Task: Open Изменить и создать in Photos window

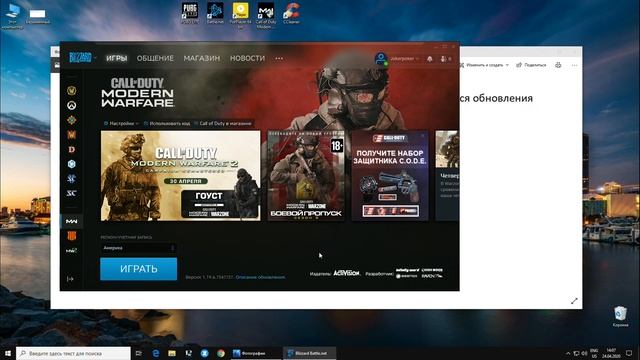Action: coord(484,65)
